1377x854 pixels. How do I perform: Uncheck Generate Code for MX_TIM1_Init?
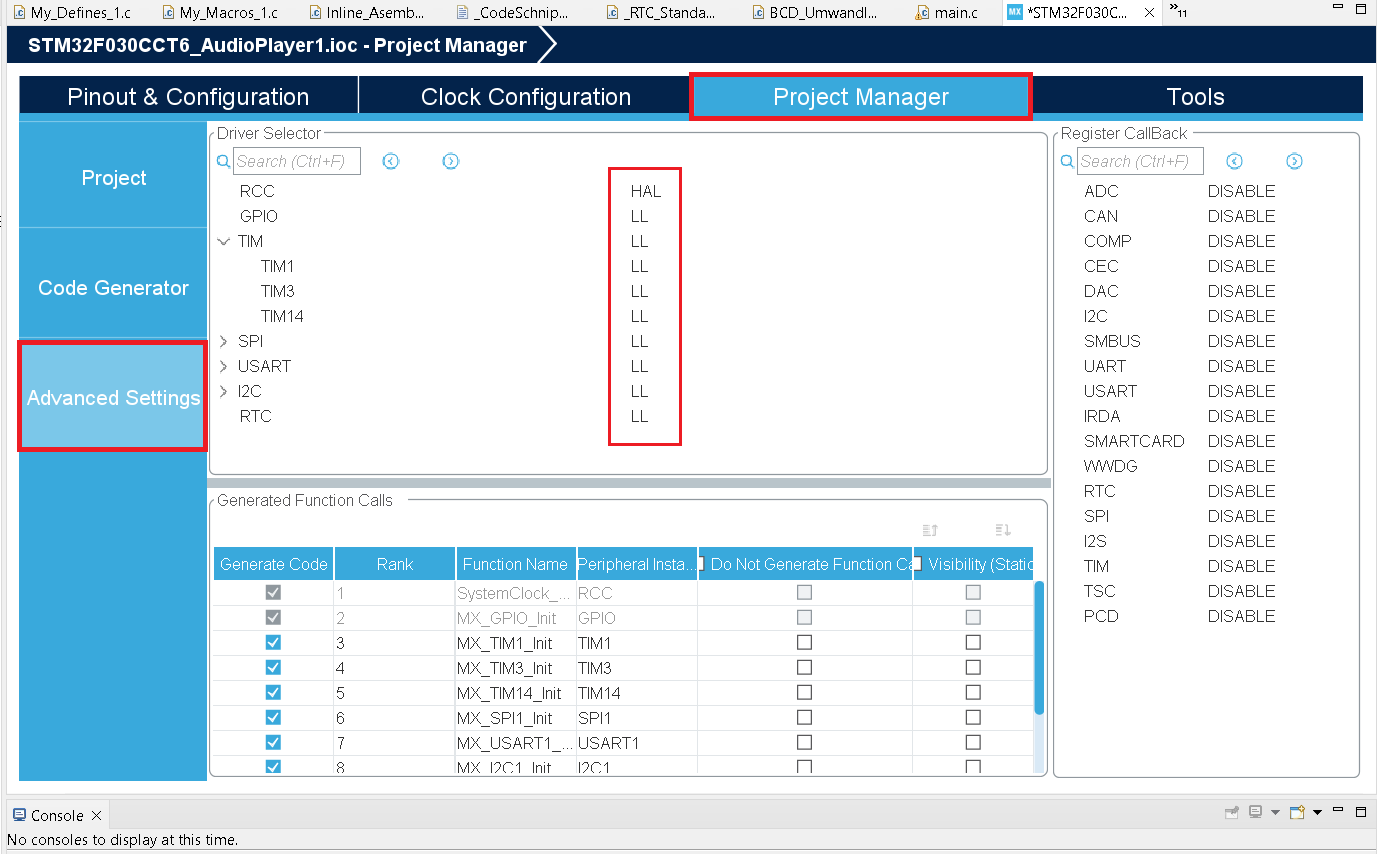[273, 642]
